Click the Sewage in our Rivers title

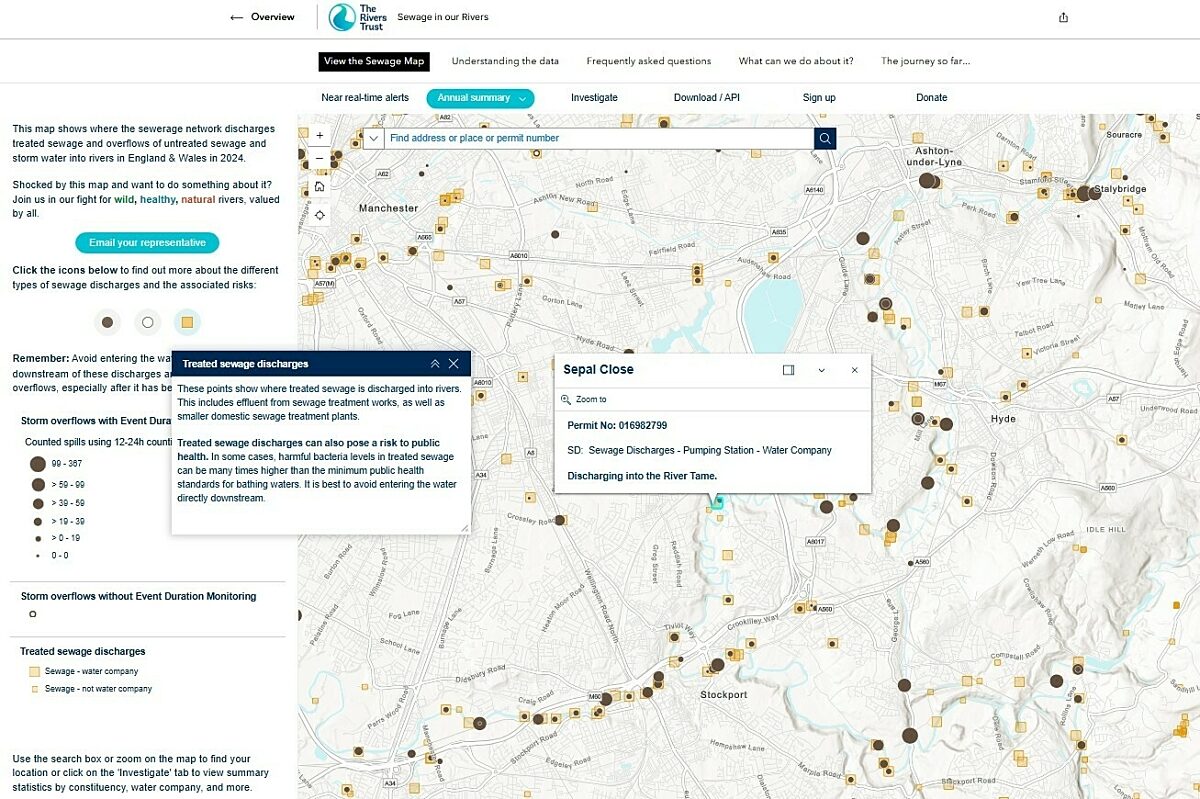coord(443,17)
